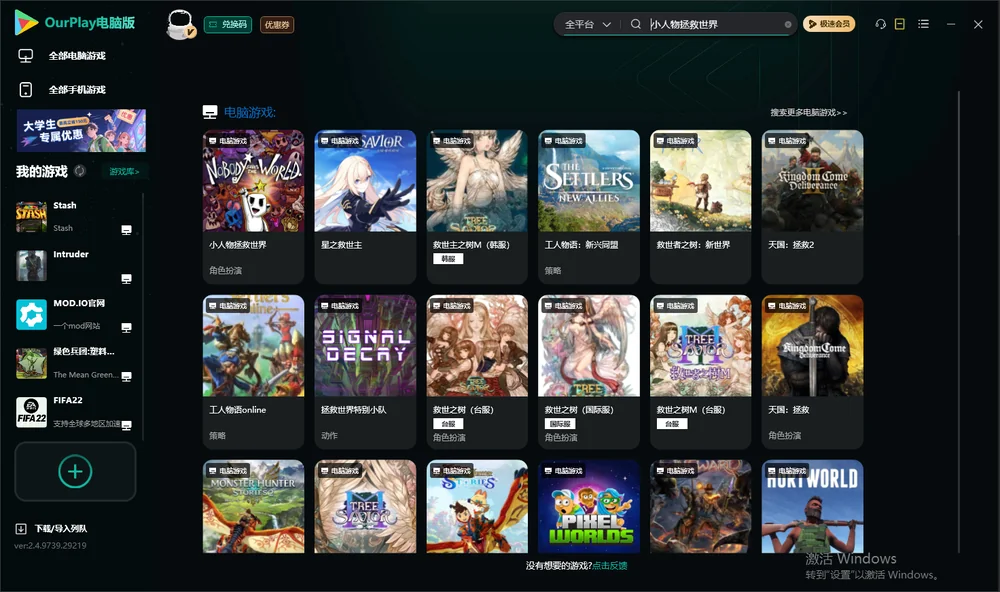Open the 大学生专属优惠 banner
This screenshot has width=1000, height=592.
pyautogui.click(x=82, y=131)
